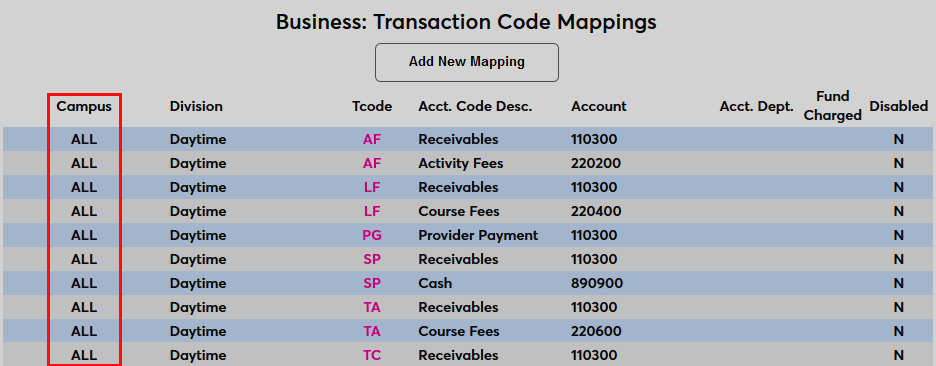Image resolution: width=936 pixels, height=366 pixels.
Task: Click Daytime division in the Activity Fees row
Action: pos(198,164)
